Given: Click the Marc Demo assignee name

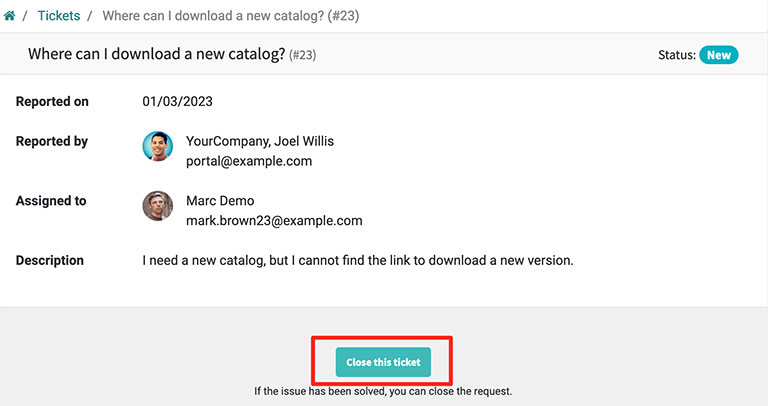Looking at the screenshot, I should pyautogui.click(x=220, y=201).
